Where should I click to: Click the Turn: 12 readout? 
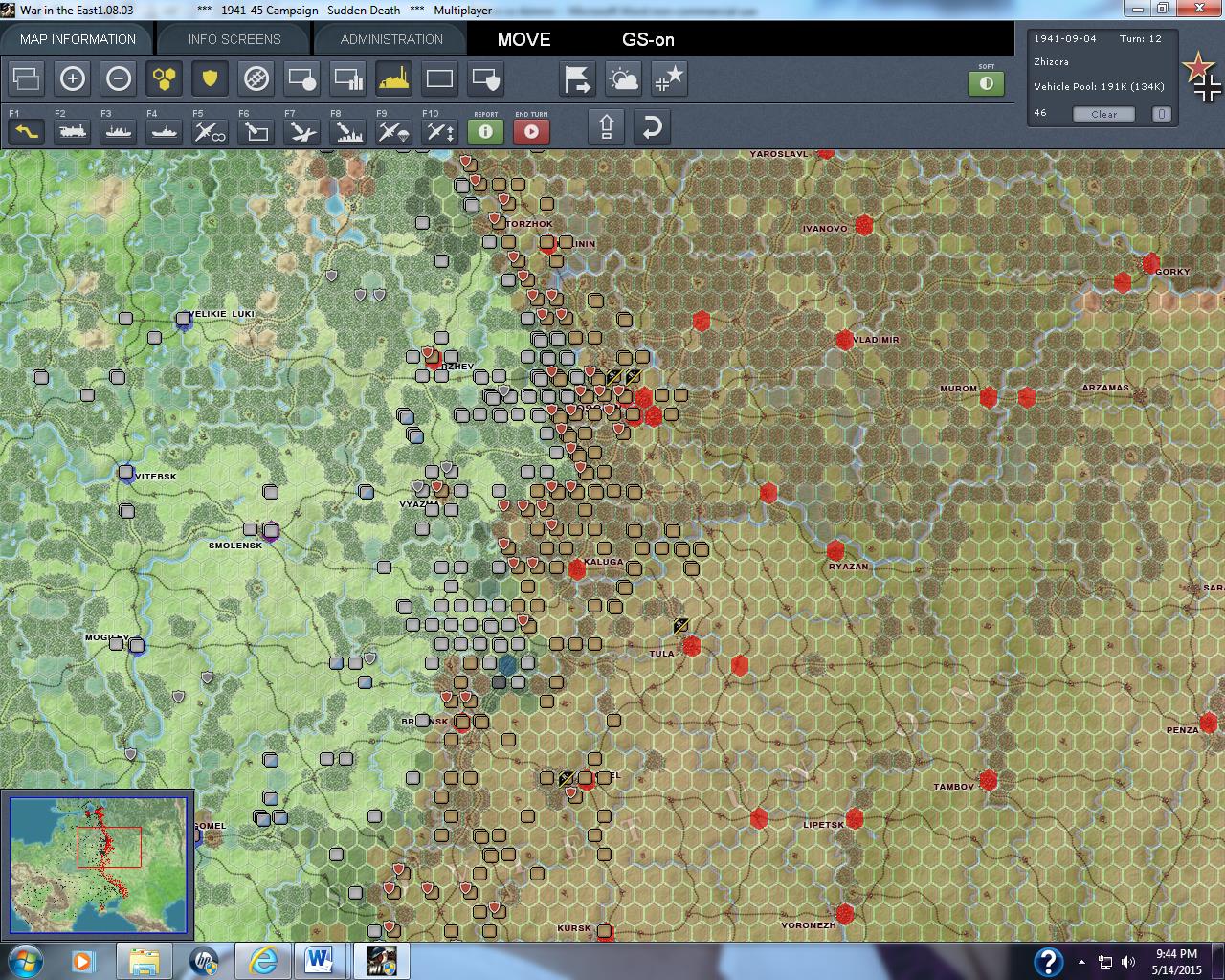(1141, 38)
